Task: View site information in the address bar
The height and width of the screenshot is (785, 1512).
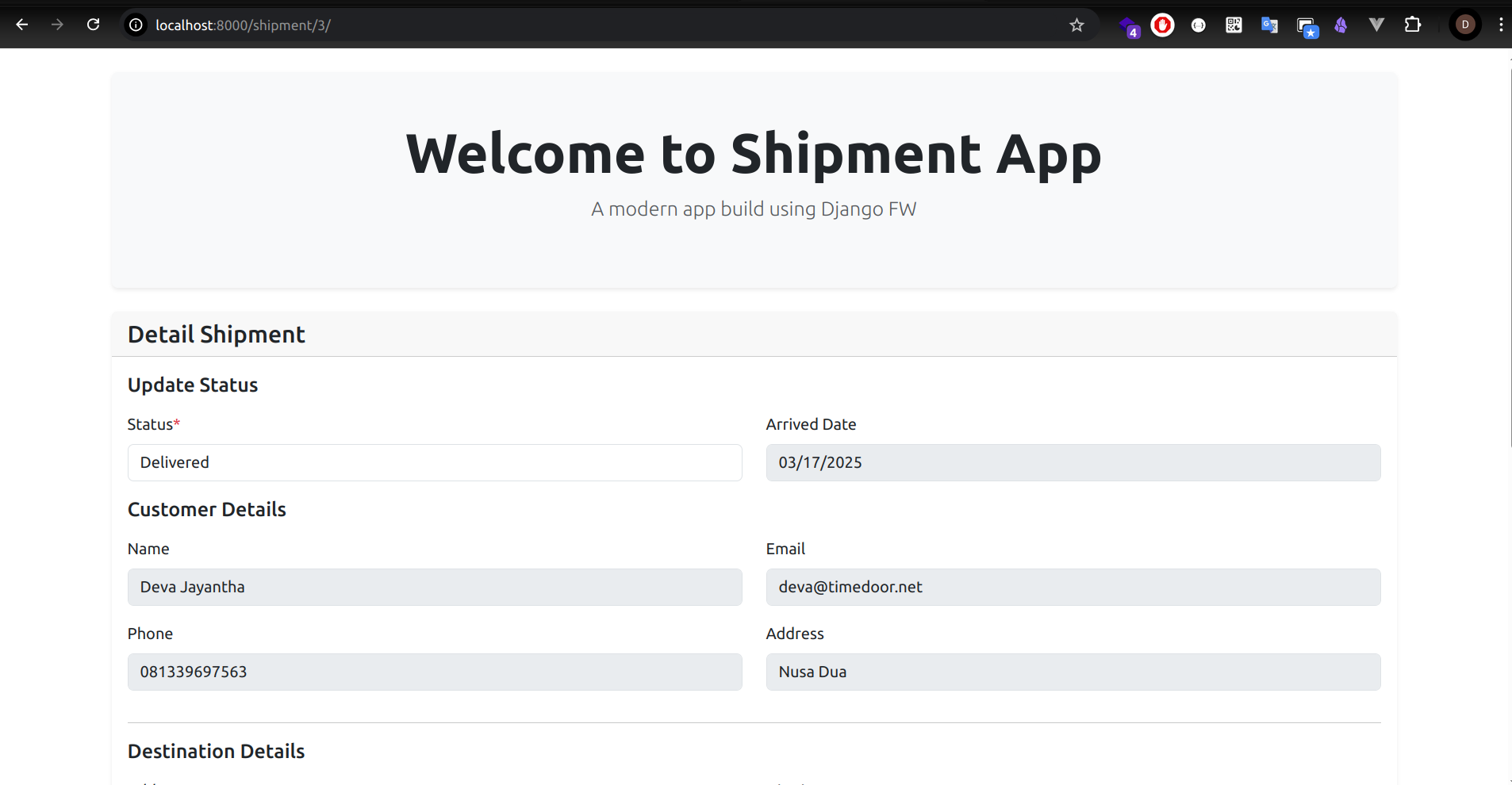Action: point(136,25)
